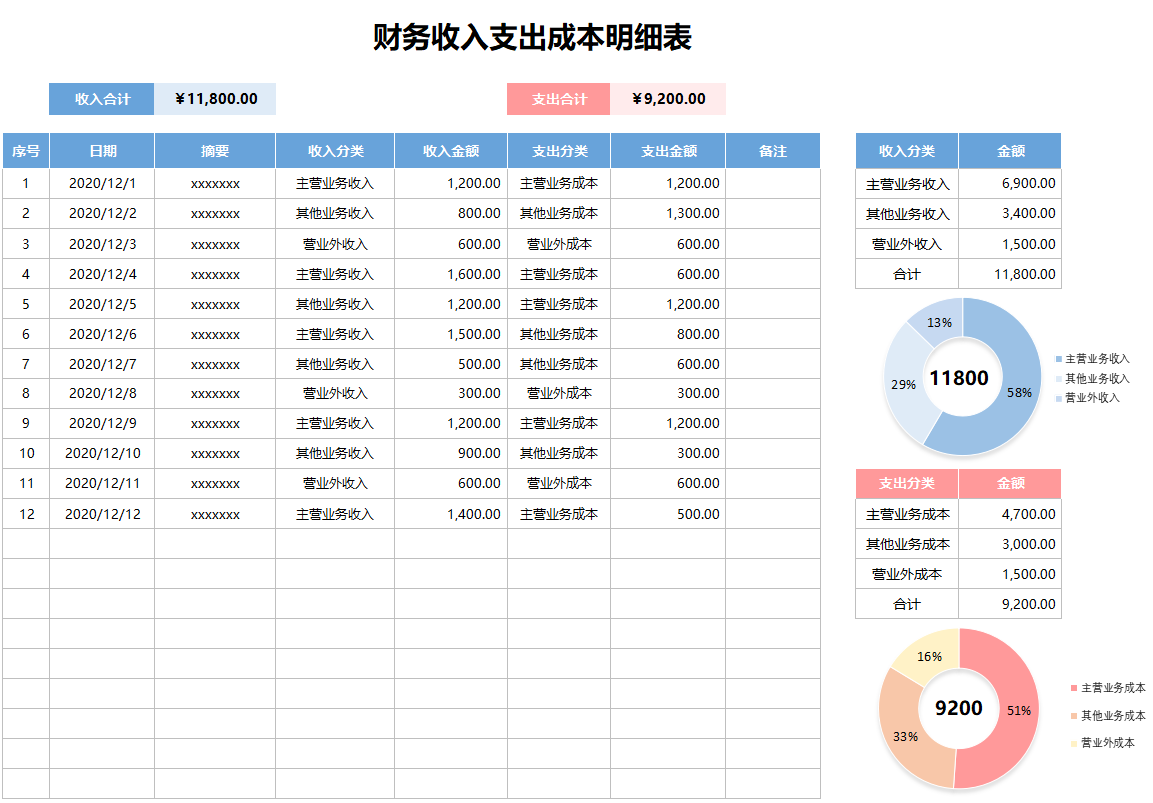Select expense amount 800.00 in row 6
Image resolution: width=1153 pixels, height=803 pixels.
tap(668, 334)
